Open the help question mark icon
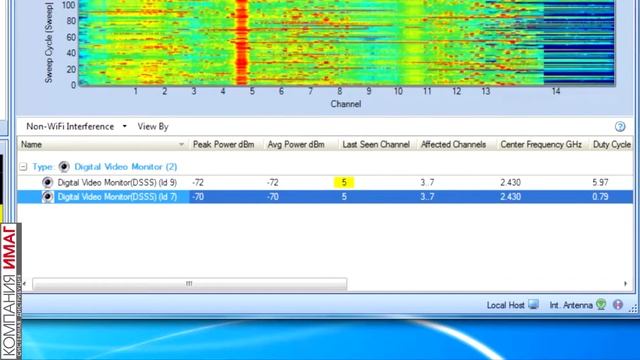Viewport: 640px width, 360px height. tap(620, 127)
